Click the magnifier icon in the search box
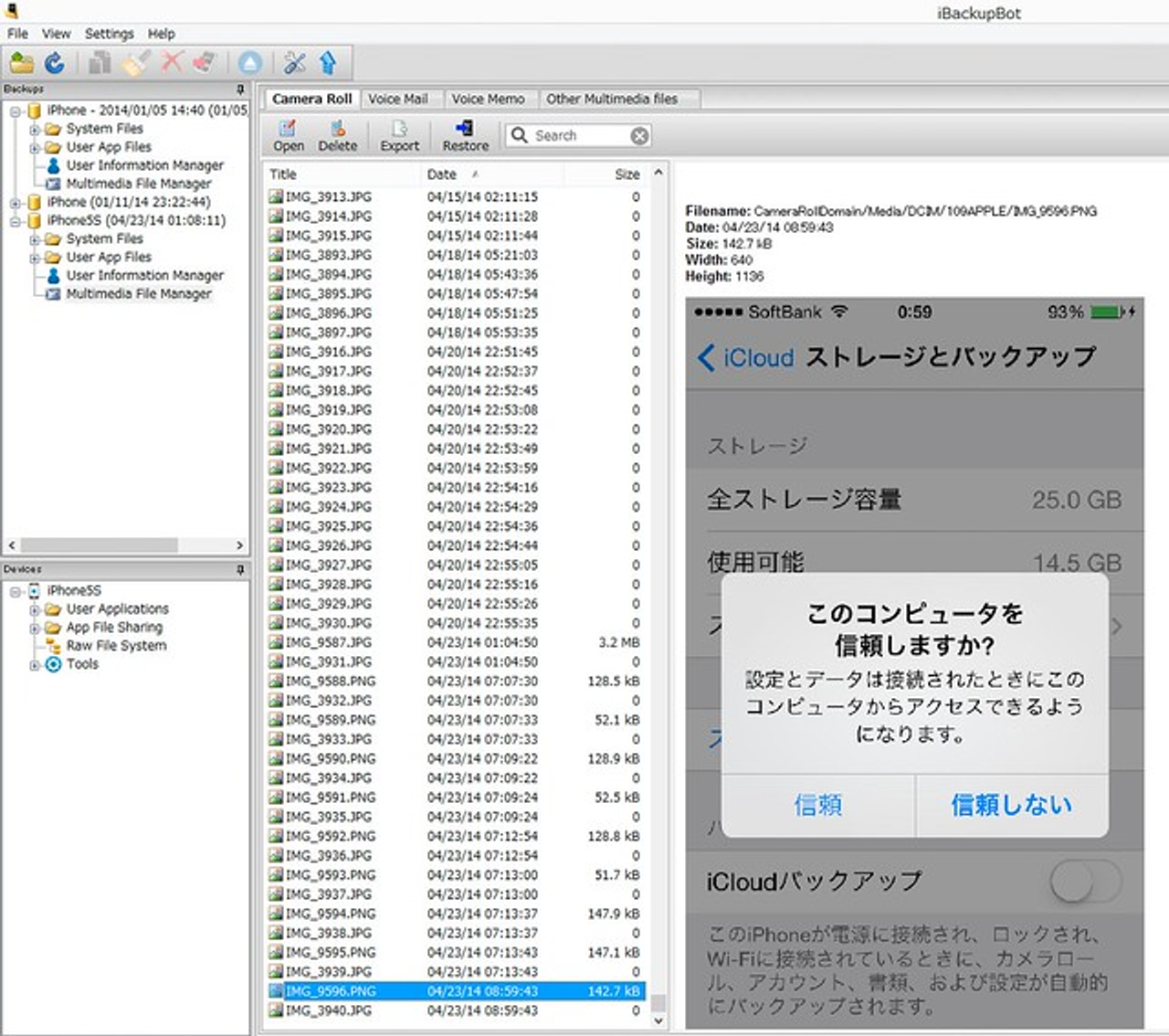 [520, 135]
